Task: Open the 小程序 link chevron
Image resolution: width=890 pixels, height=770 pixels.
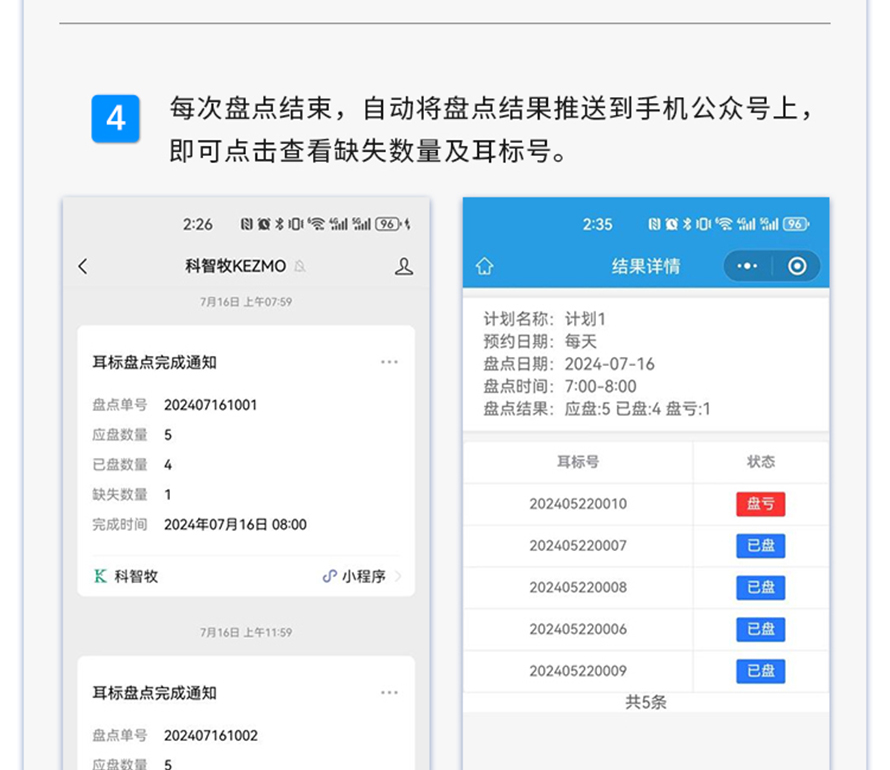Action: [x=399, y=577]
